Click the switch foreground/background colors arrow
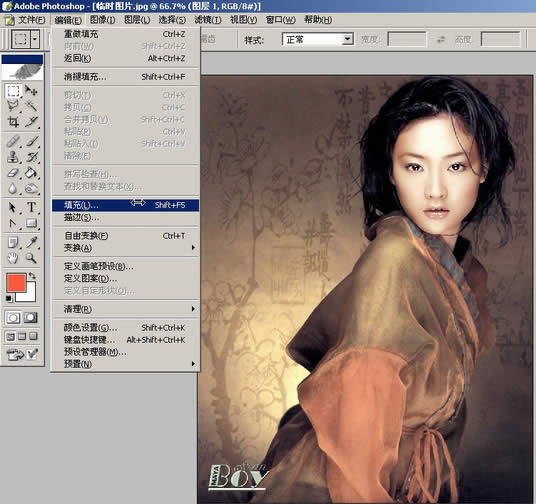536x504 pixels. [32, 275]
